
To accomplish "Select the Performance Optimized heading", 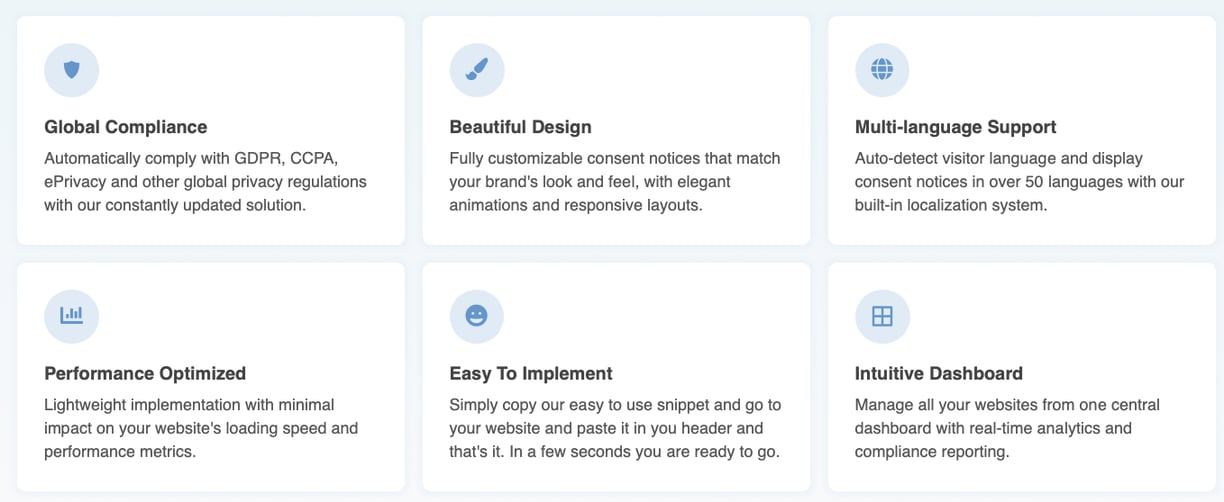I will click(x=145, y=373).
